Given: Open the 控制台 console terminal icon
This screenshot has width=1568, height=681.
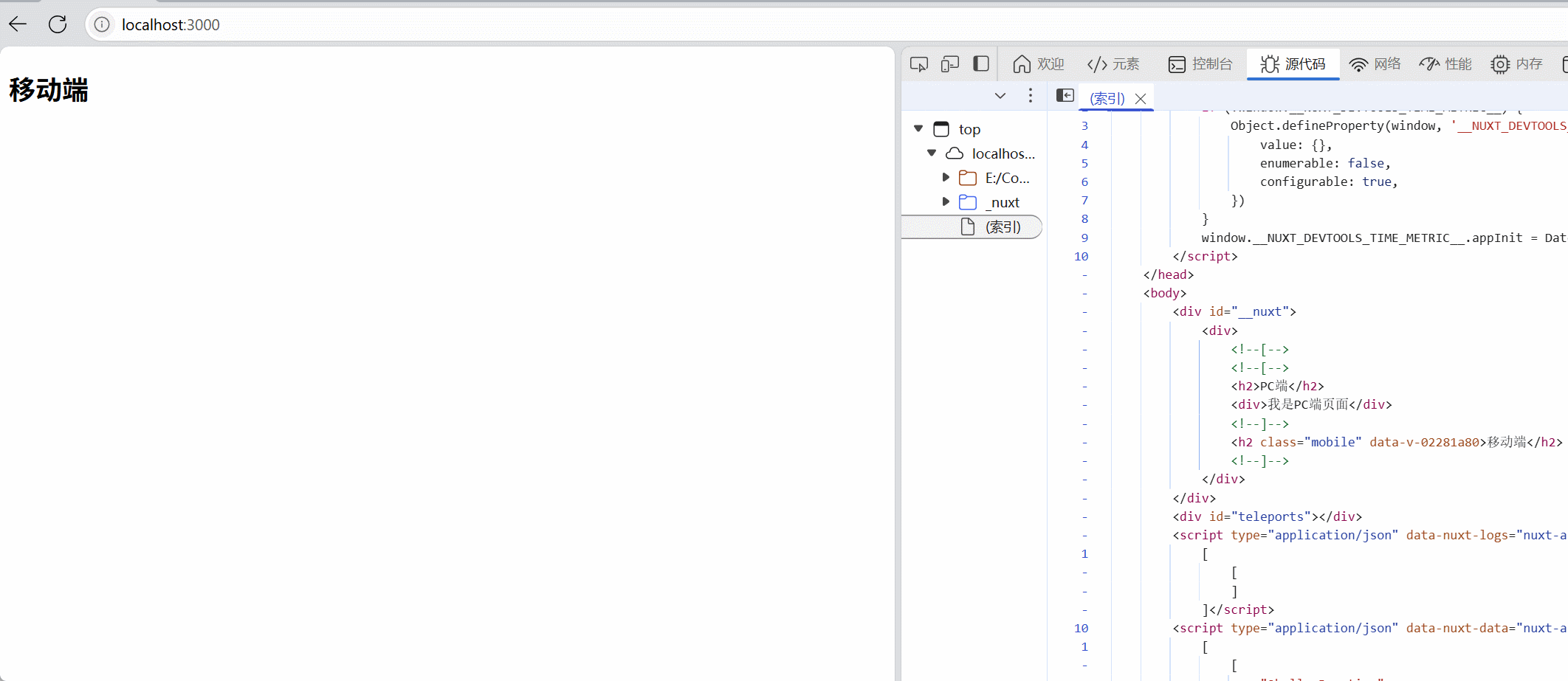Looking at the screenshot, I should click(1177, 64).
